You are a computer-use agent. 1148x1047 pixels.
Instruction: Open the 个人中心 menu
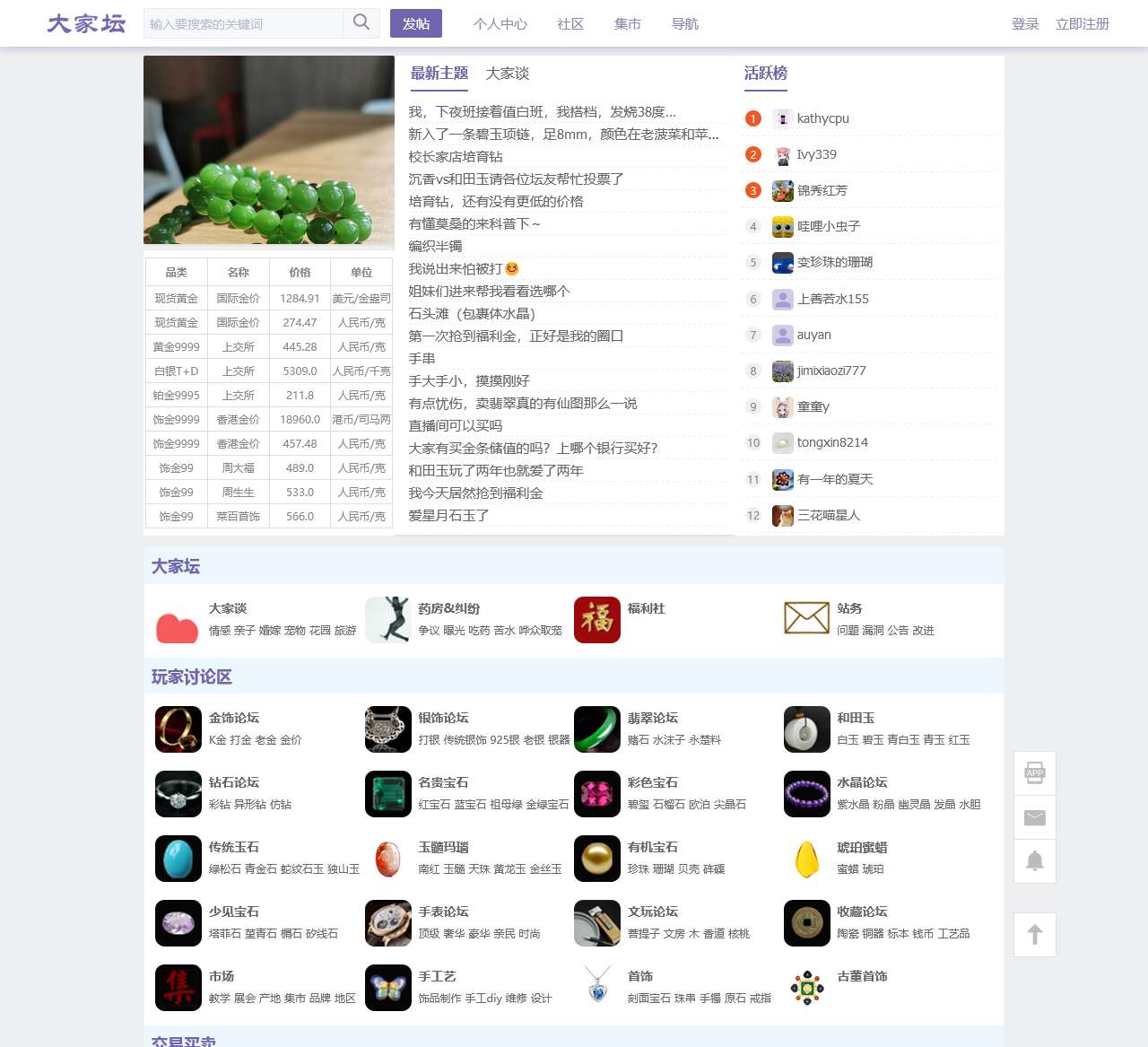(500, 24)
